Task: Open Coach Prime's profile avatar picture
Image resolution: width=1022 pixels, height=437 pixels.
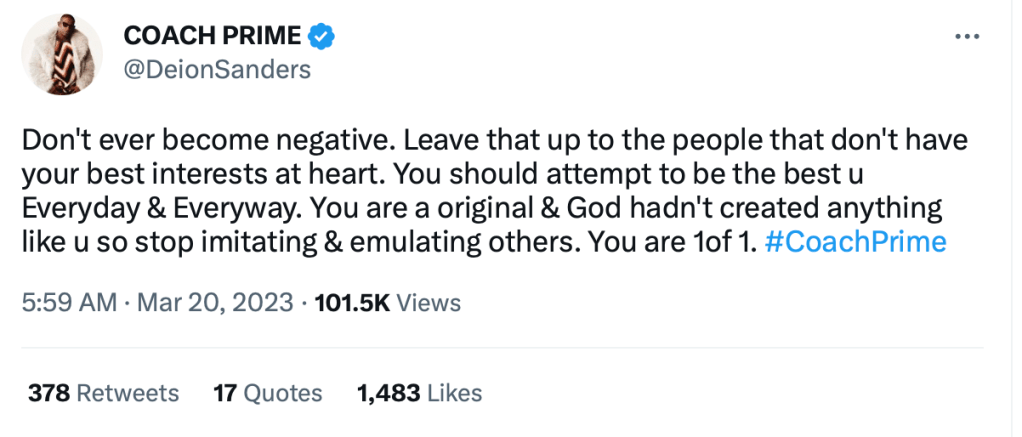Action: (x=62, y=54)
